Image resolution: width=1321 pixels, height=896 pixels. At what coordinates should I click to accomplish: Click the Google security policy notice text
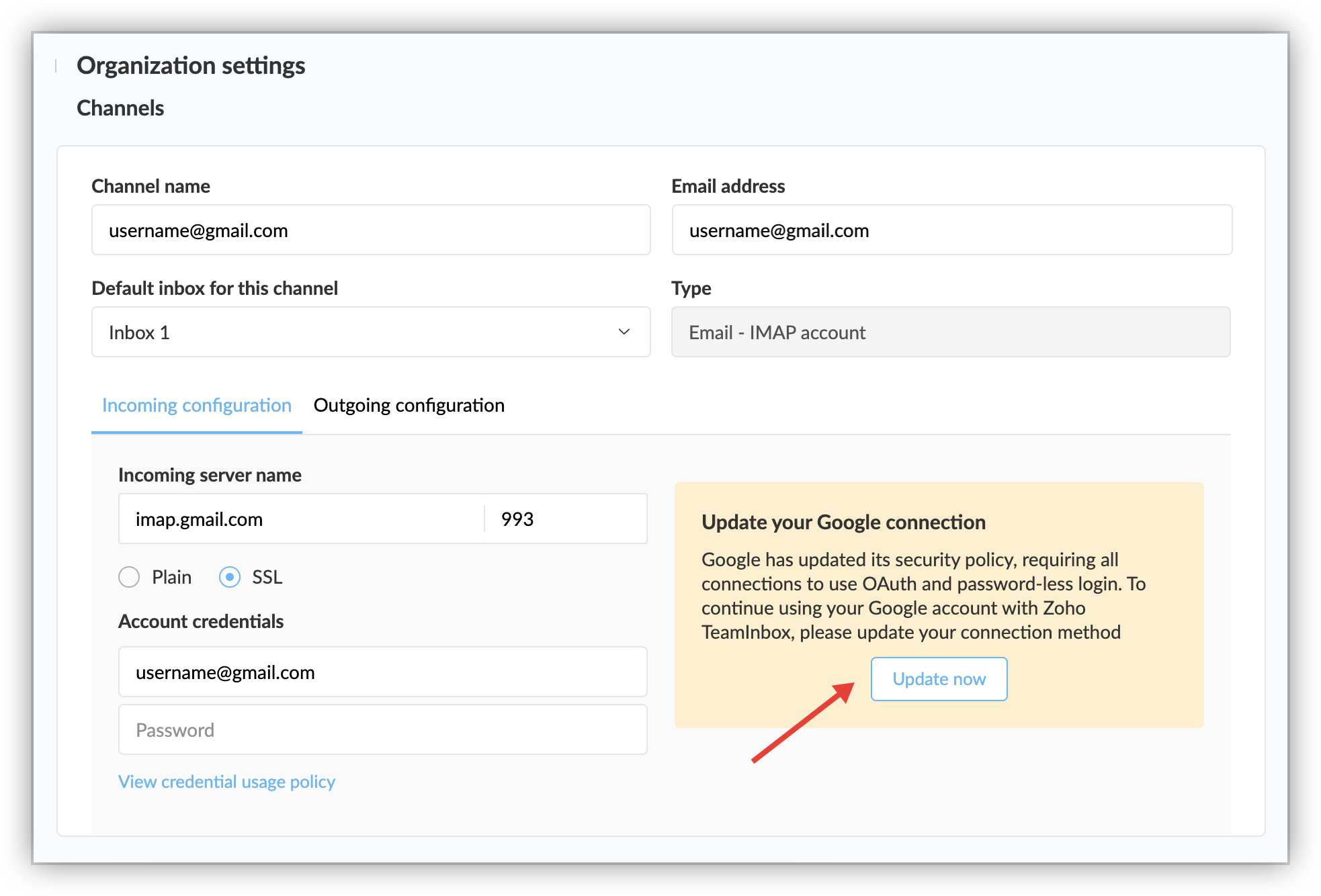pos(923,596)
